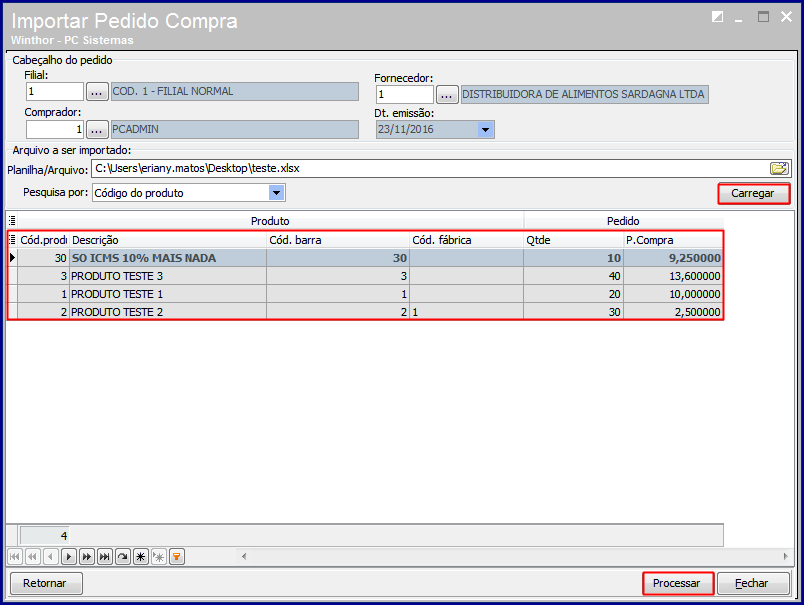Open the Fornecedor lookup ellipsis button

(447, 95)
